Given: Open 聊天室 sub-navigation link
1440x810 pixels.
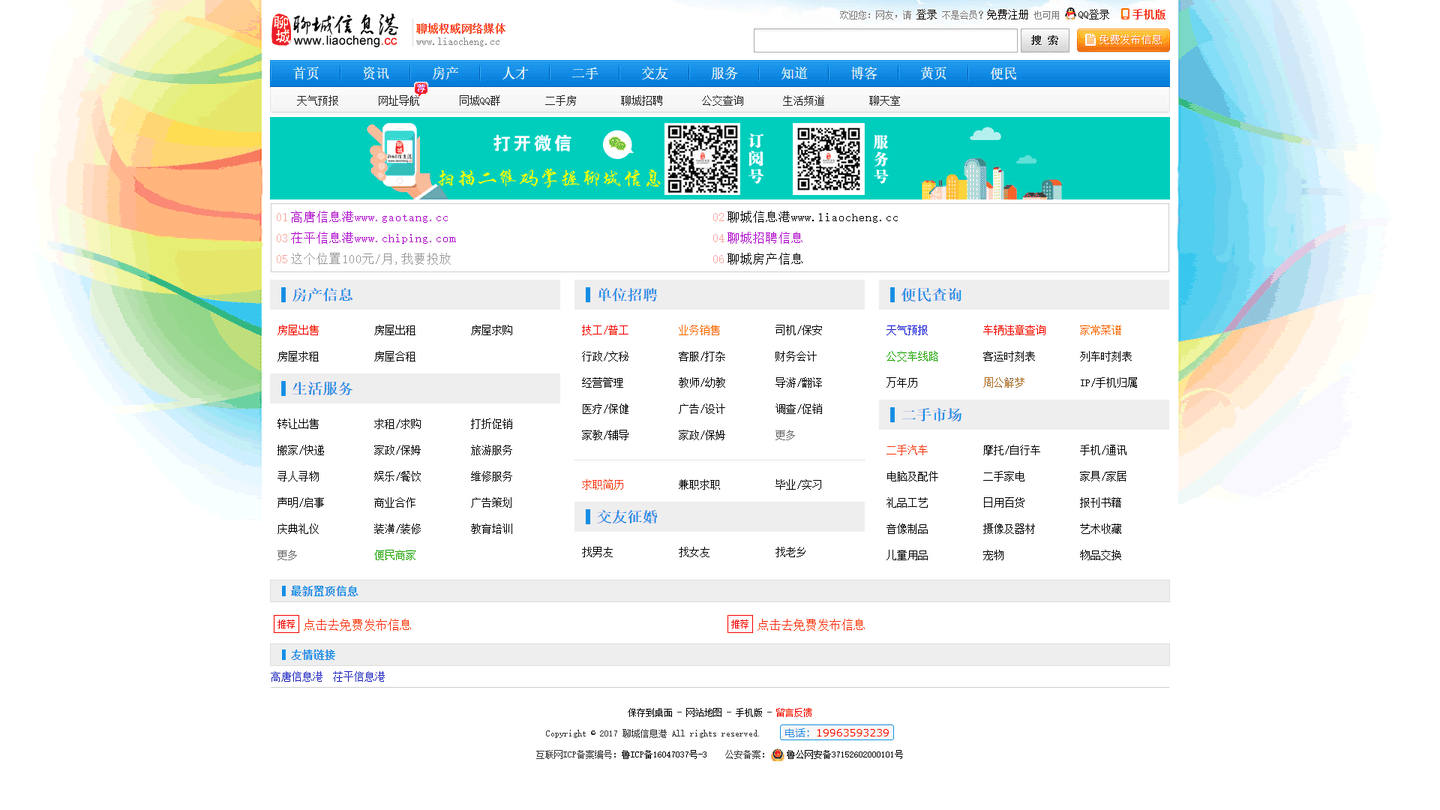Looking at the screenshot, I should click(x=884, y=101).
